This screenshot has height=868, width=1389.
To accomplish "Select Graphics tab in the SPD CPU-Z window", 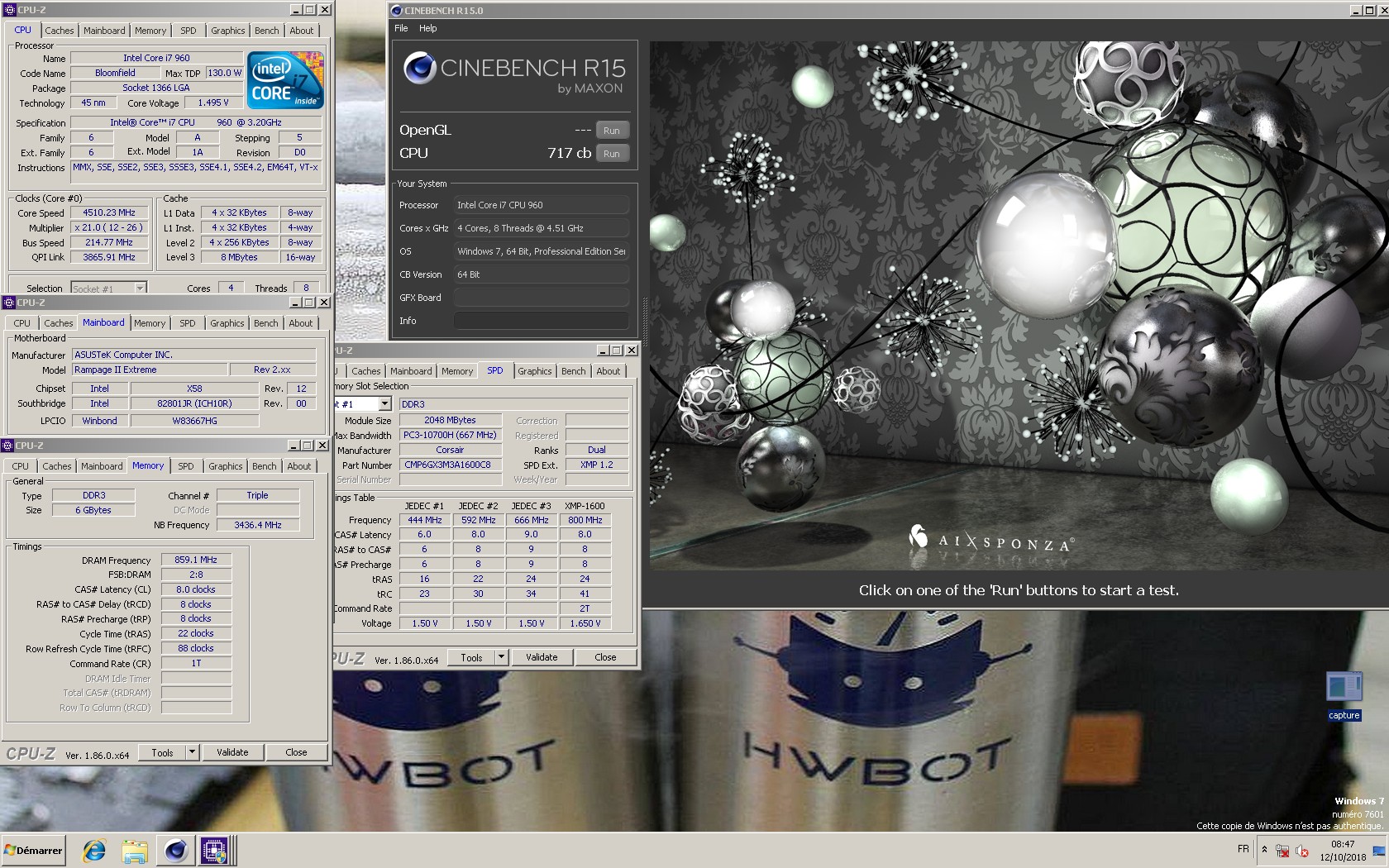I will pyautogui.click(x=535, y=371).
